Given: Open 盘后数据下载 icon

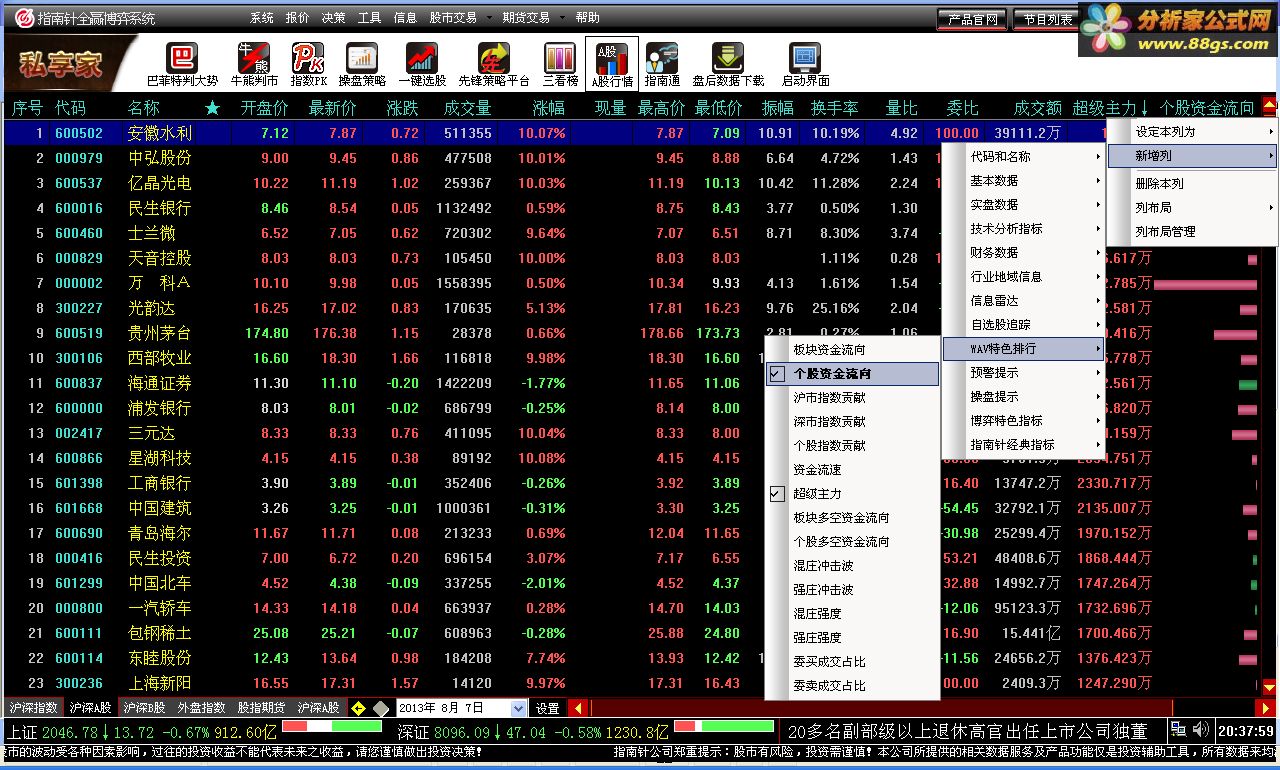Looking at the screenshot, I should coord(728,65).
